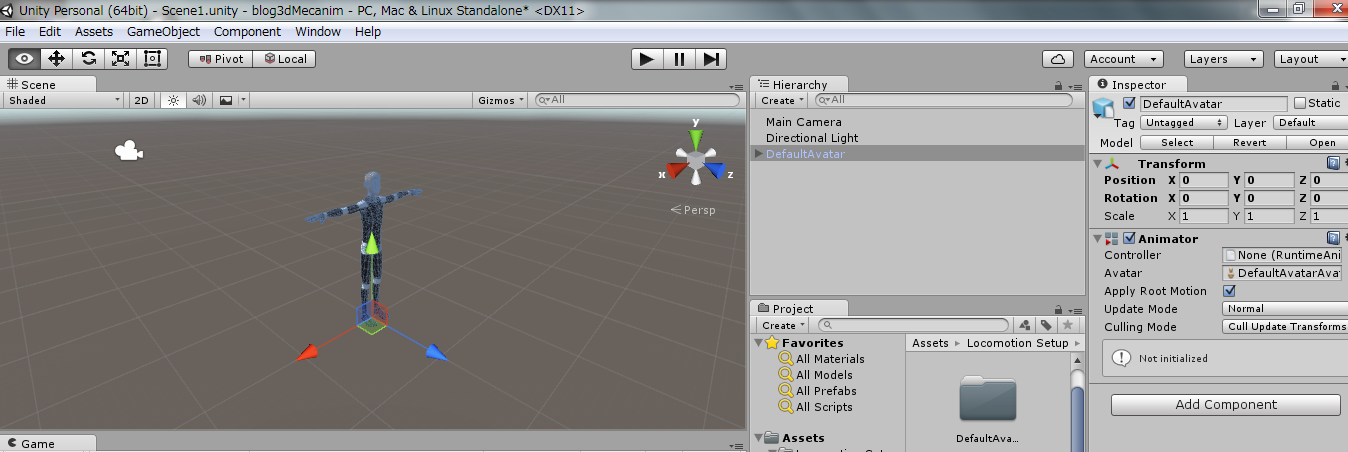1348x452 pixels.
Task: Click the Pause button
Action: click(679, 59)
